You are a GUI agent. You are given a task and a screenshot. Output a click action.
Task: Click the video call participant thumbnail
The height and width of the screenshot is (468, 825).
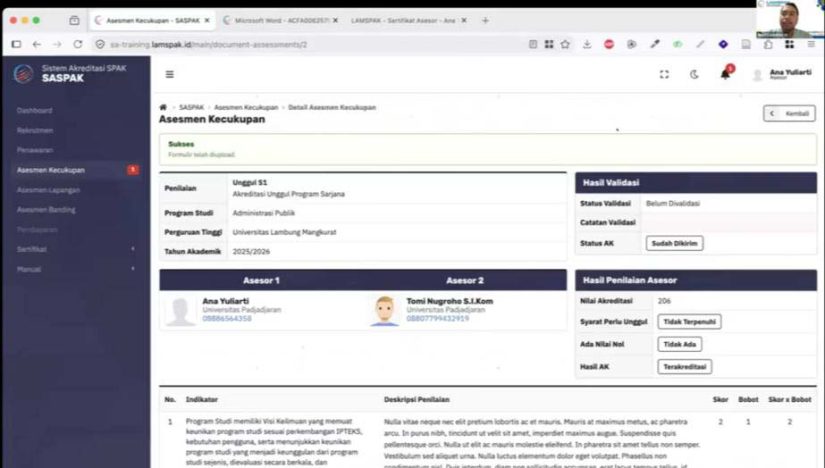coord(790,19)
